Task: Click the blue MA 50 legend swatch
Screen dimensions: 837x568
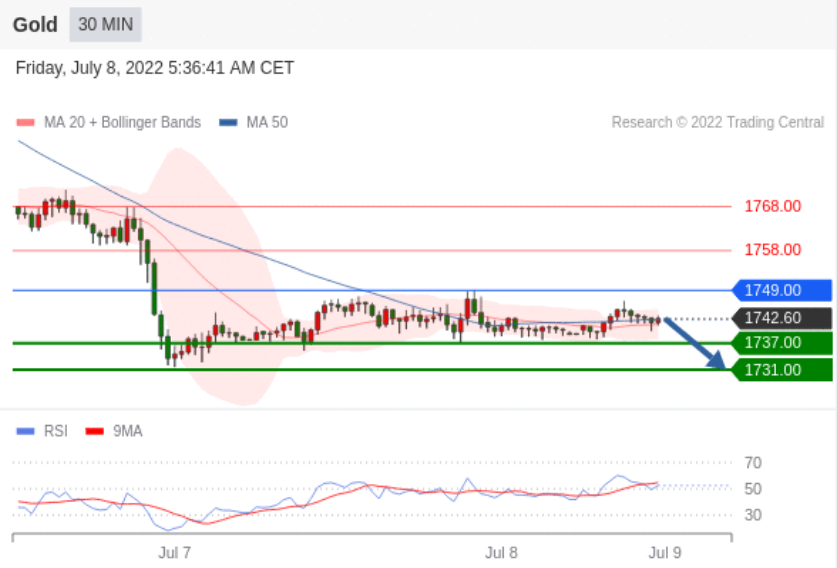Action: pos(228,123)
